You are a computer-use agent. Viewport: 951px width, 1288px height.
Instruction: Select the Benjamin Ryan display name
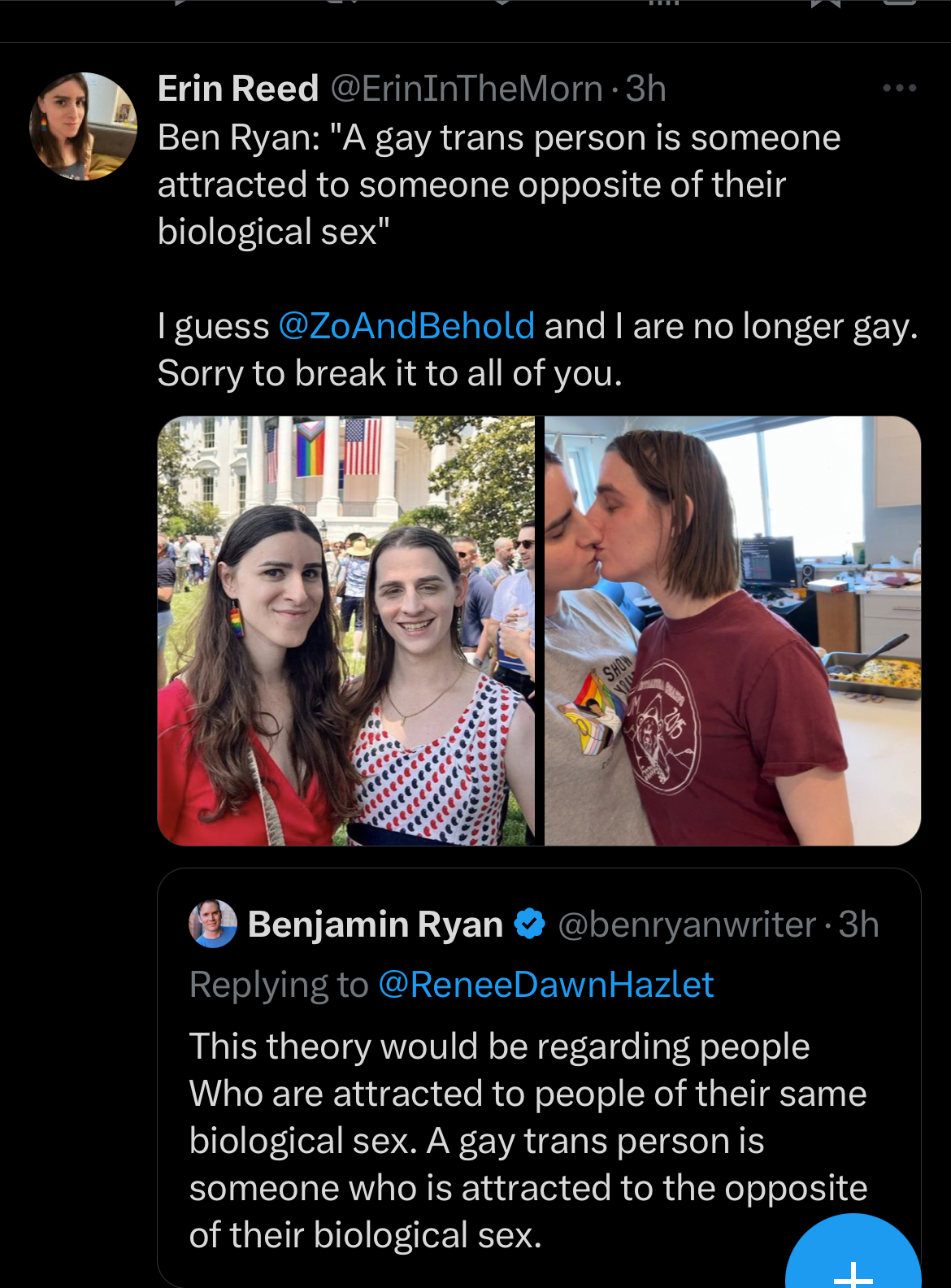click(x=376, y=925)
